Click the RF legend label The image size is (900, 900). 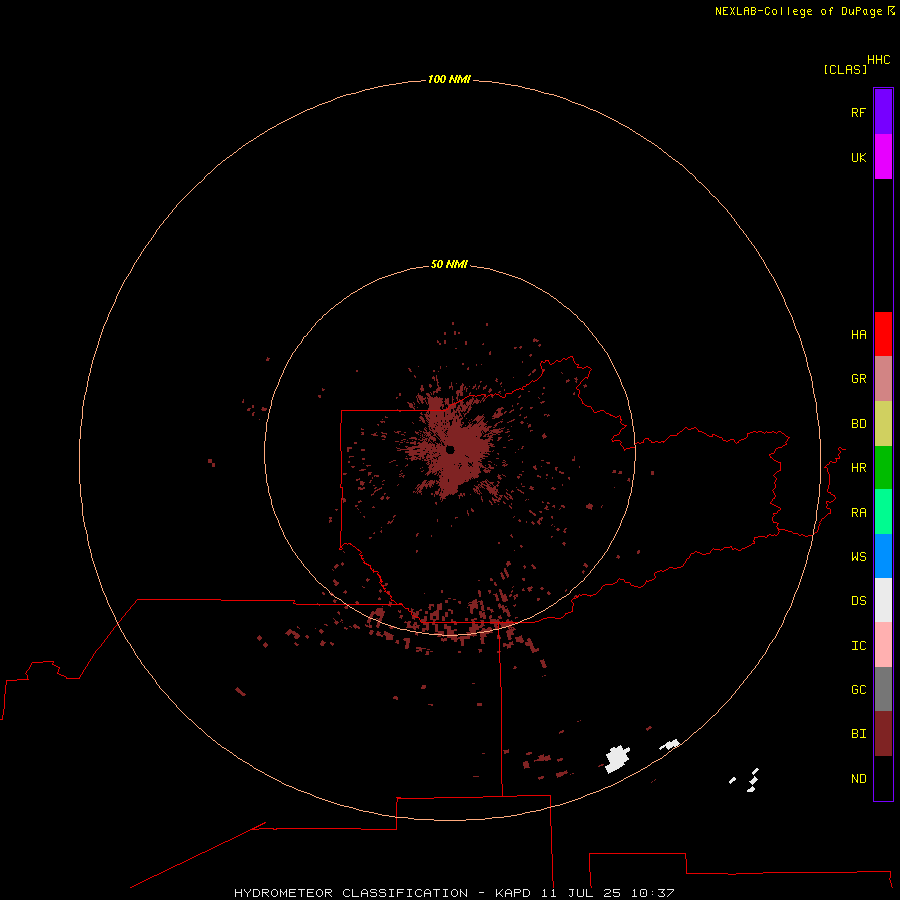click(x=858, y=112)
